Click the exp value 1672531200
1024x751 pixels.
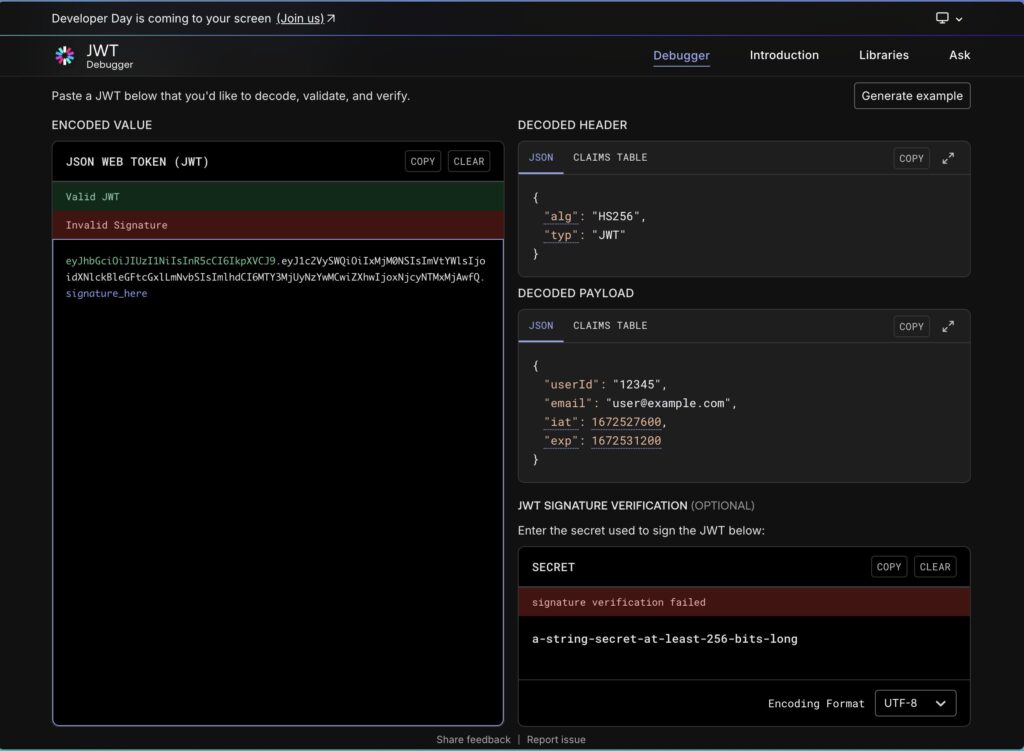(626, 441)
